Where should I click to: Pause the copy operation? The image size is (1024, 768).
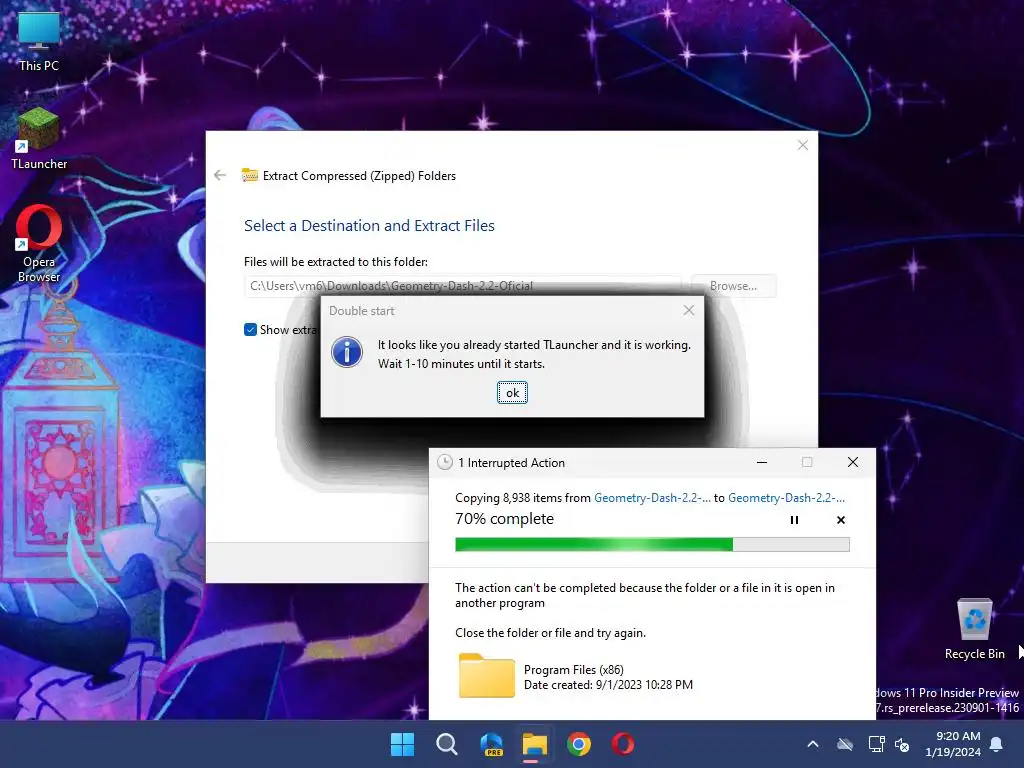[794, 520]
